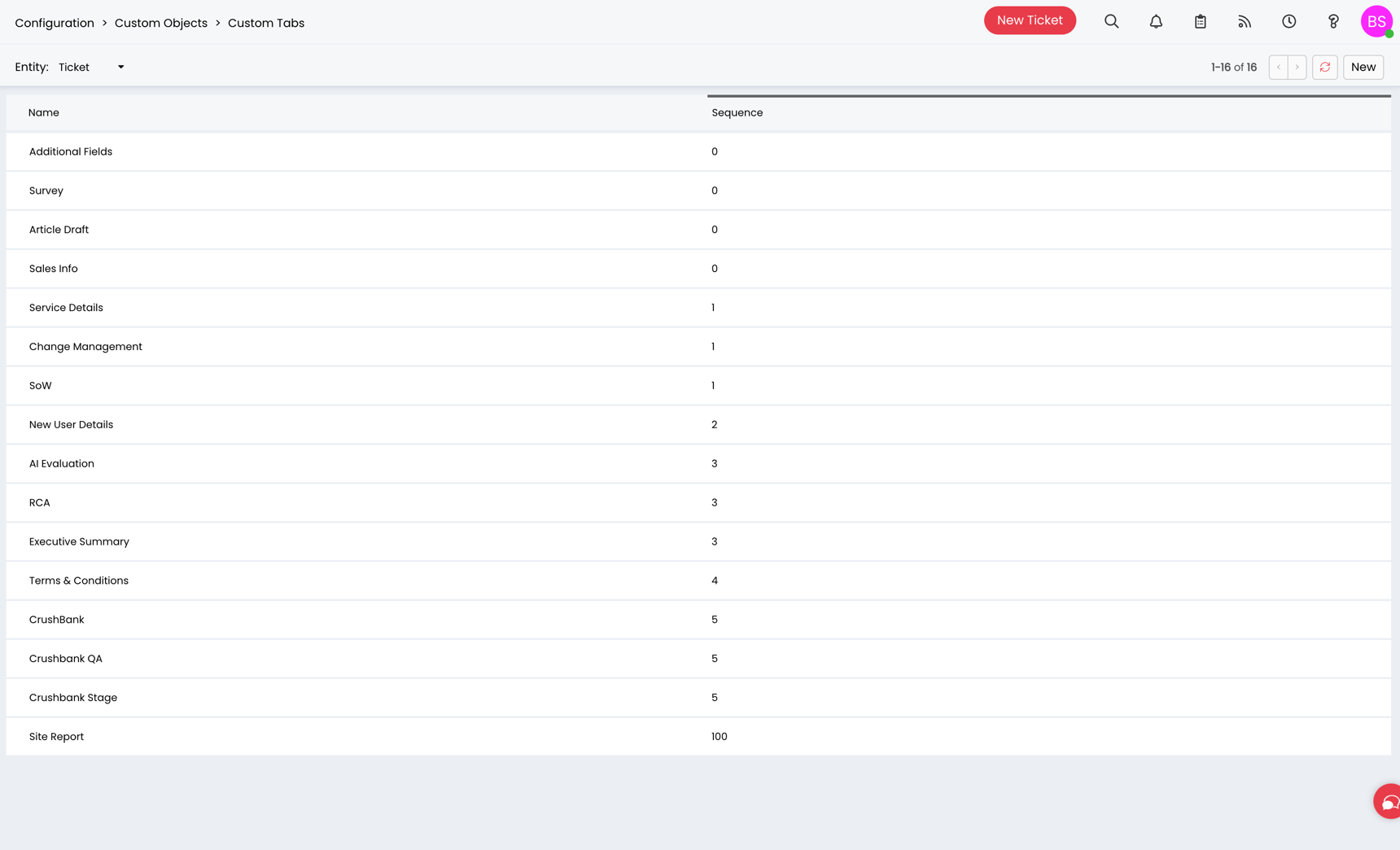
Task: Open the search magnifier icon
Action: click(x=1111, y=22)
